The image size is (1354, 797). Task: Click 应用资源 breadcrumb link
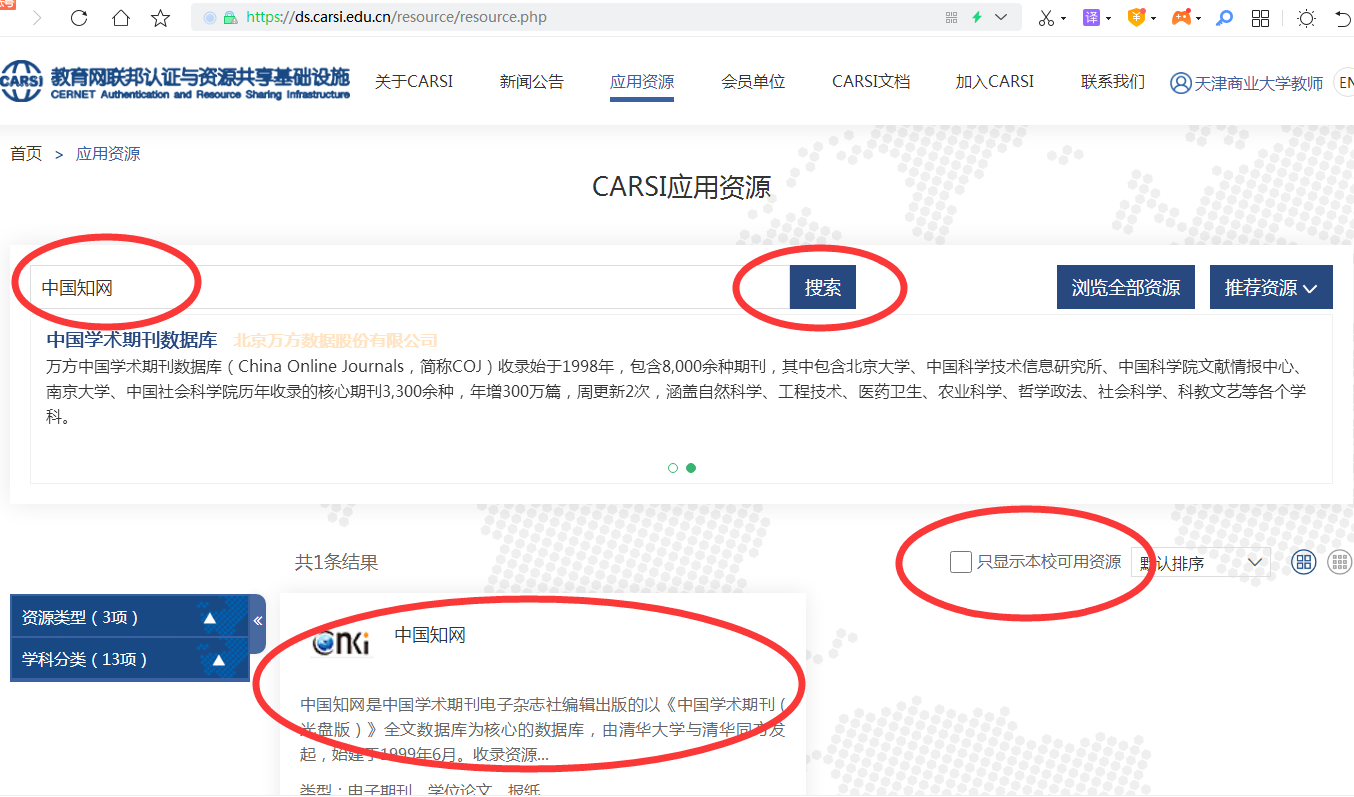coord(108,154)
